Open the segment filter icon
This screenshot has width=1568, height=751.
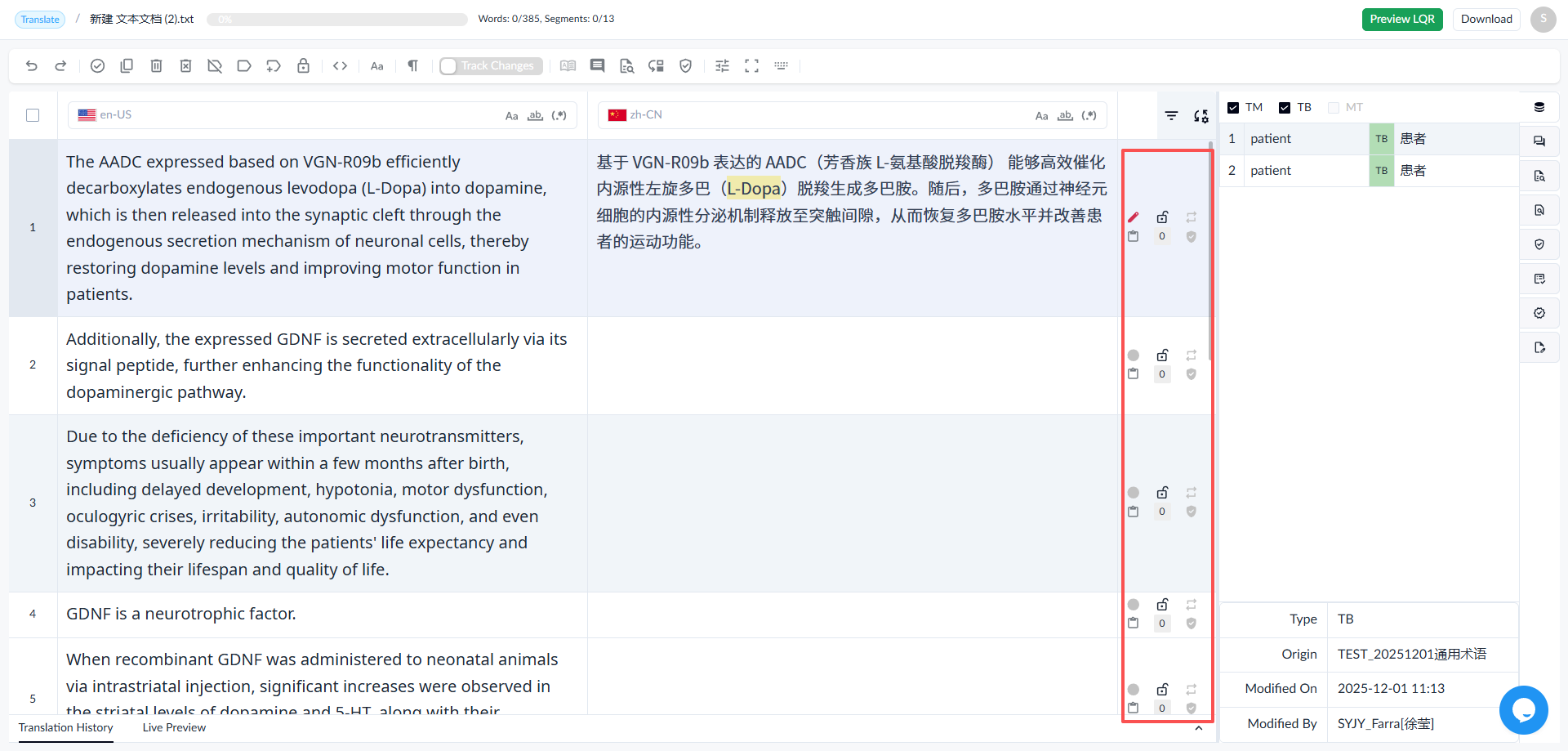point(1171,116)
